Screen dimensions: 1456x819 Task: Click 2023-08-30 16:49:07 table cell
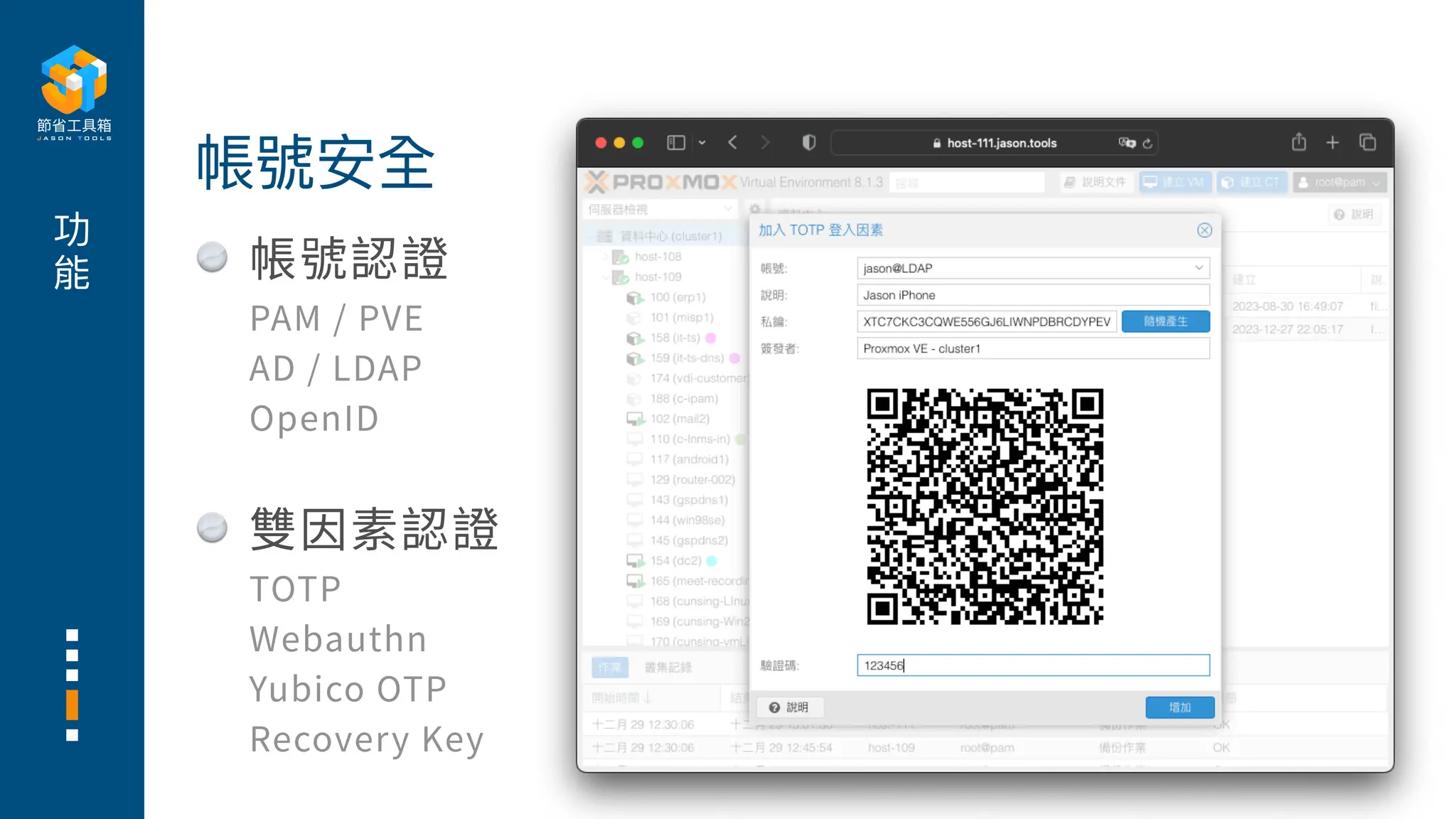1288,306
